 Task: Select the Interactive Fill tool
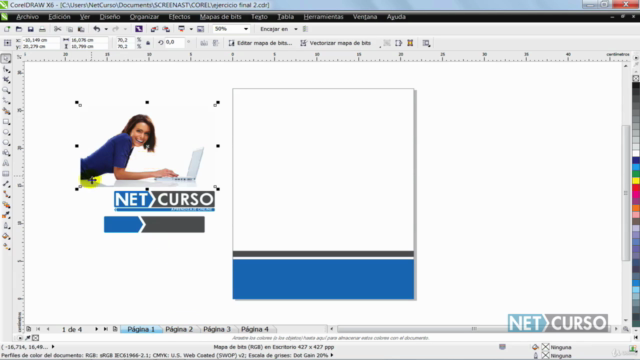click(x=6, y=247)
